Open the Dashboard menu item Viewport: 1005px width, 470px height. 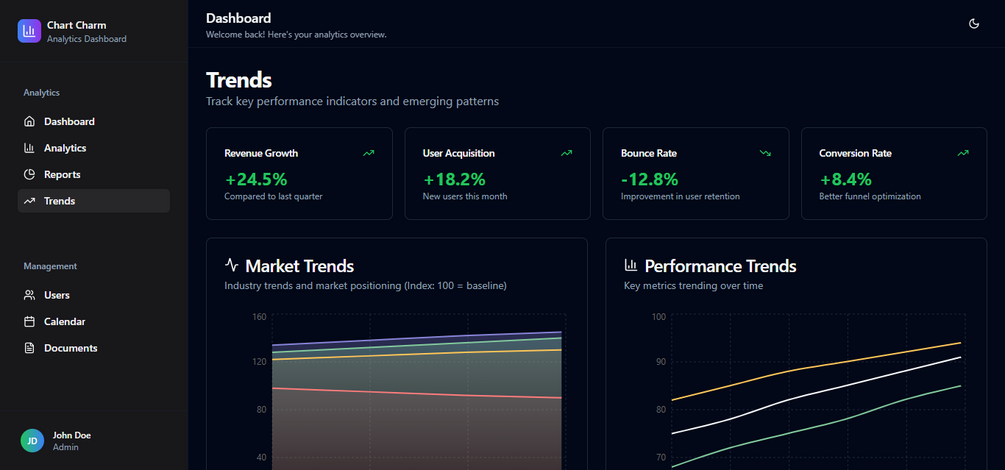click(x=94, y=121)
